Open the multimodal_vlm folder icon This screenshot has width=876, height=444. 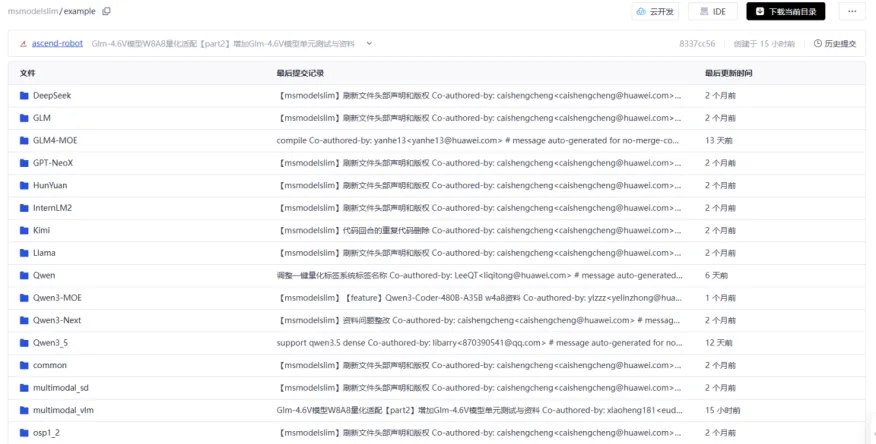[24, 410]
